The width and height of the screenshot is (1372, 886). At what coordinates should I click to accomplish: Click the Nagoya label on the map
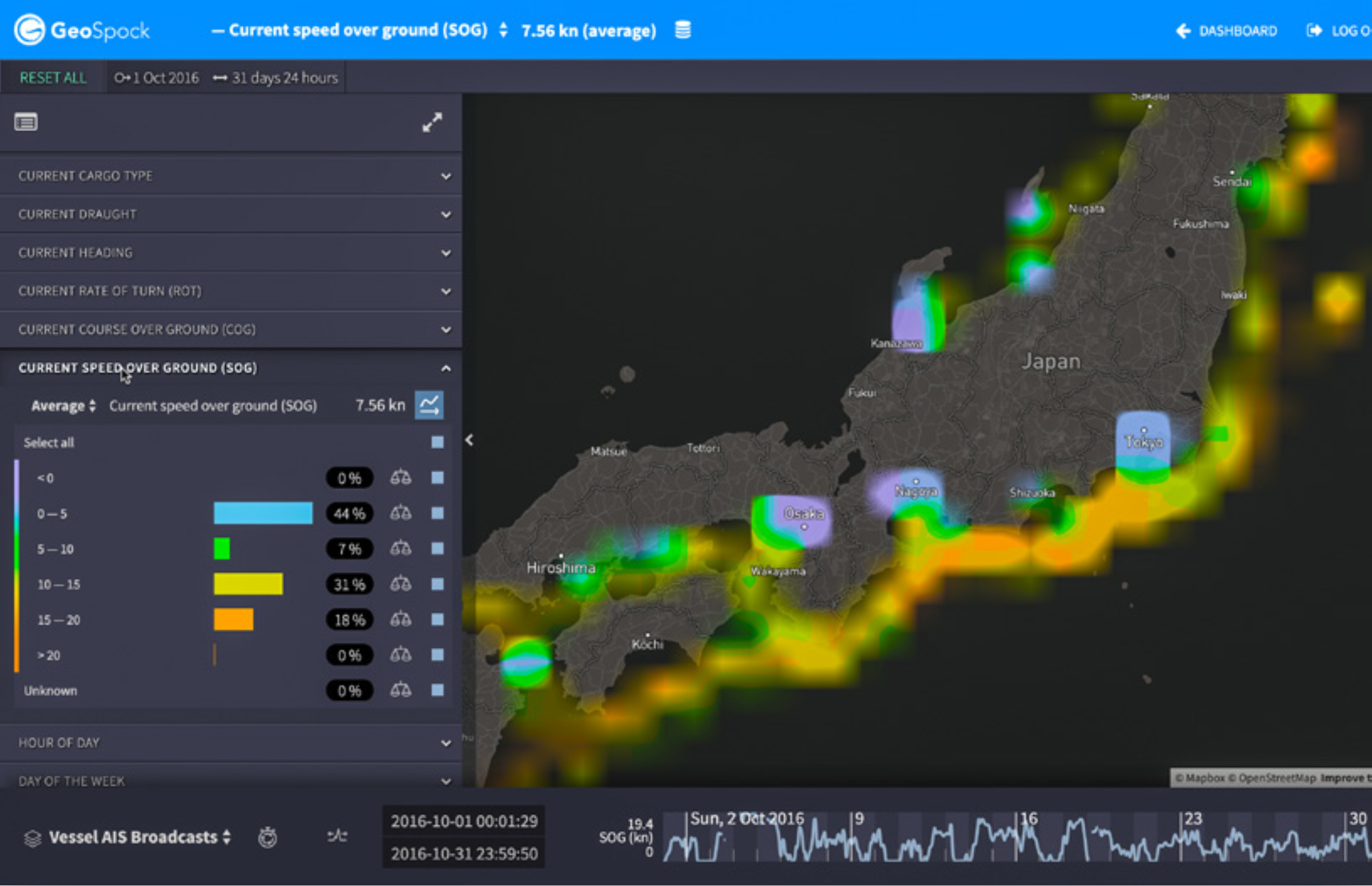916,491
